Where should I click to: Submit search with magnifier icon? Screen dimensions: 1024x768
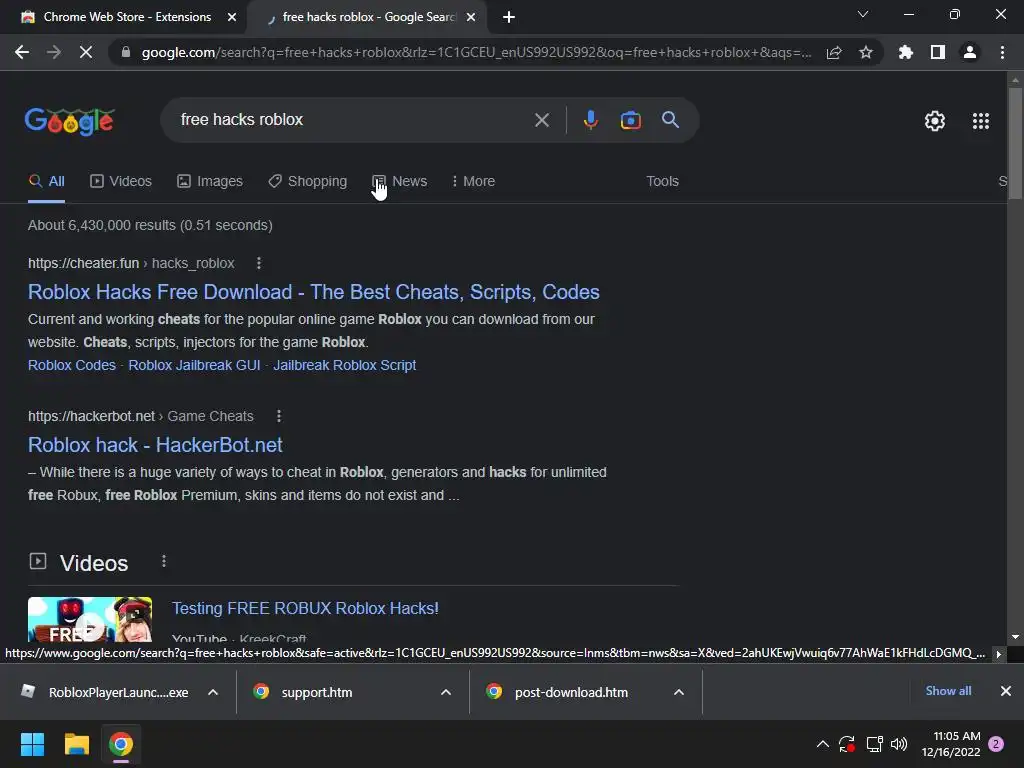[670, 120]
